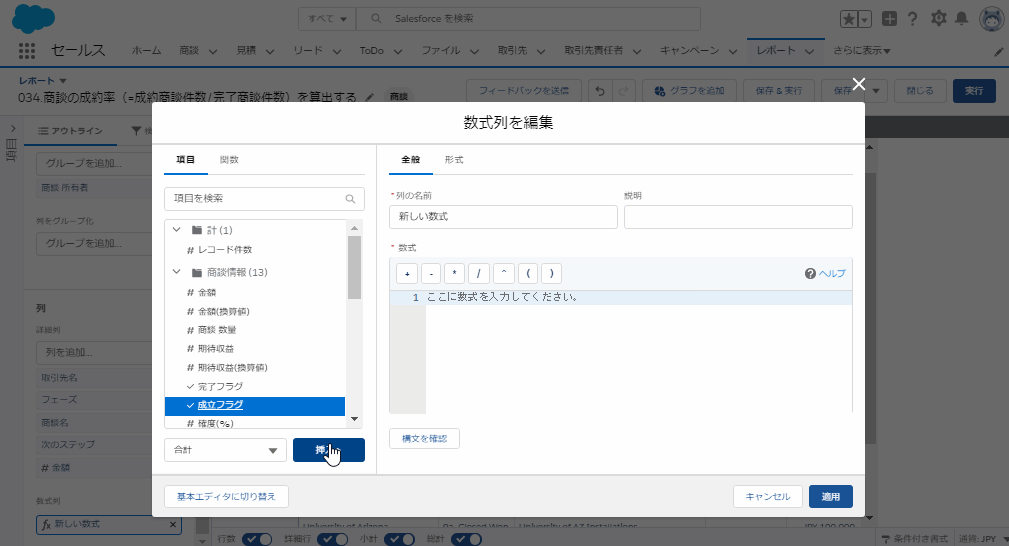The image size is (1009, 546).
Task: Open the global actions plus icon
Action: [x=889, y=19]
